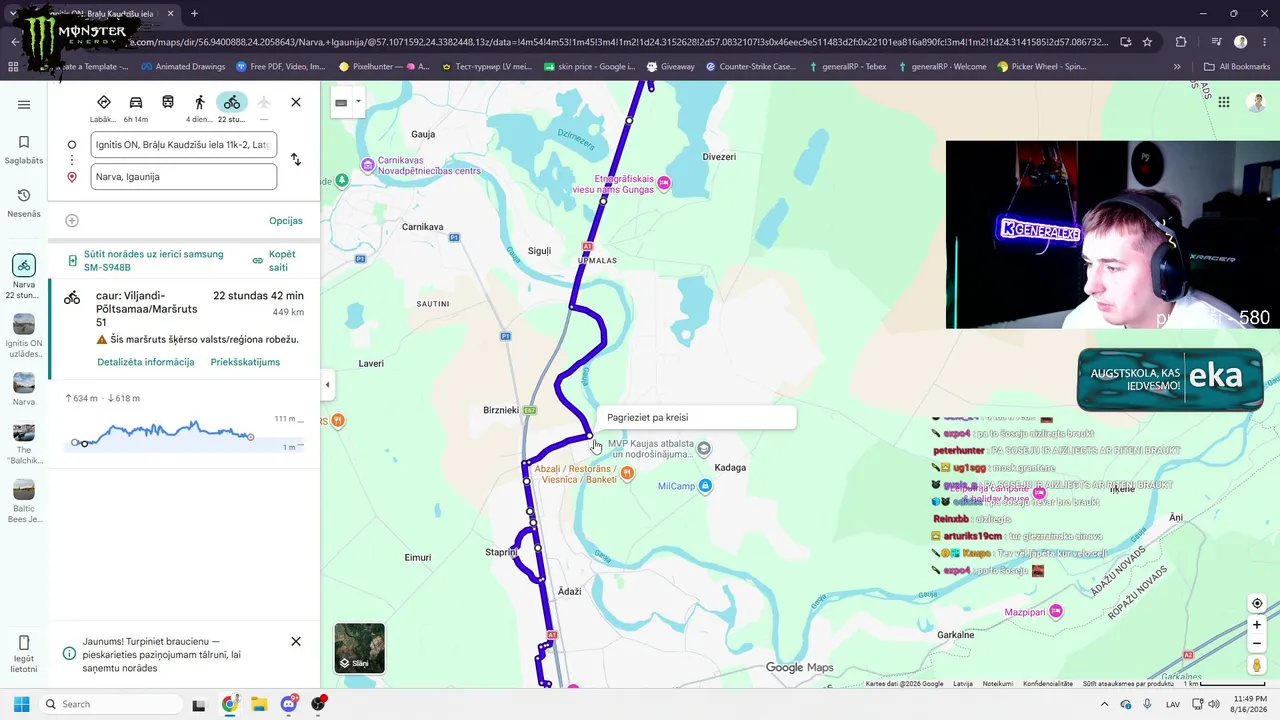The image size is (1280, 720).
Task: Open Chrome from the taskbar
Action: [x=229, y=704]
